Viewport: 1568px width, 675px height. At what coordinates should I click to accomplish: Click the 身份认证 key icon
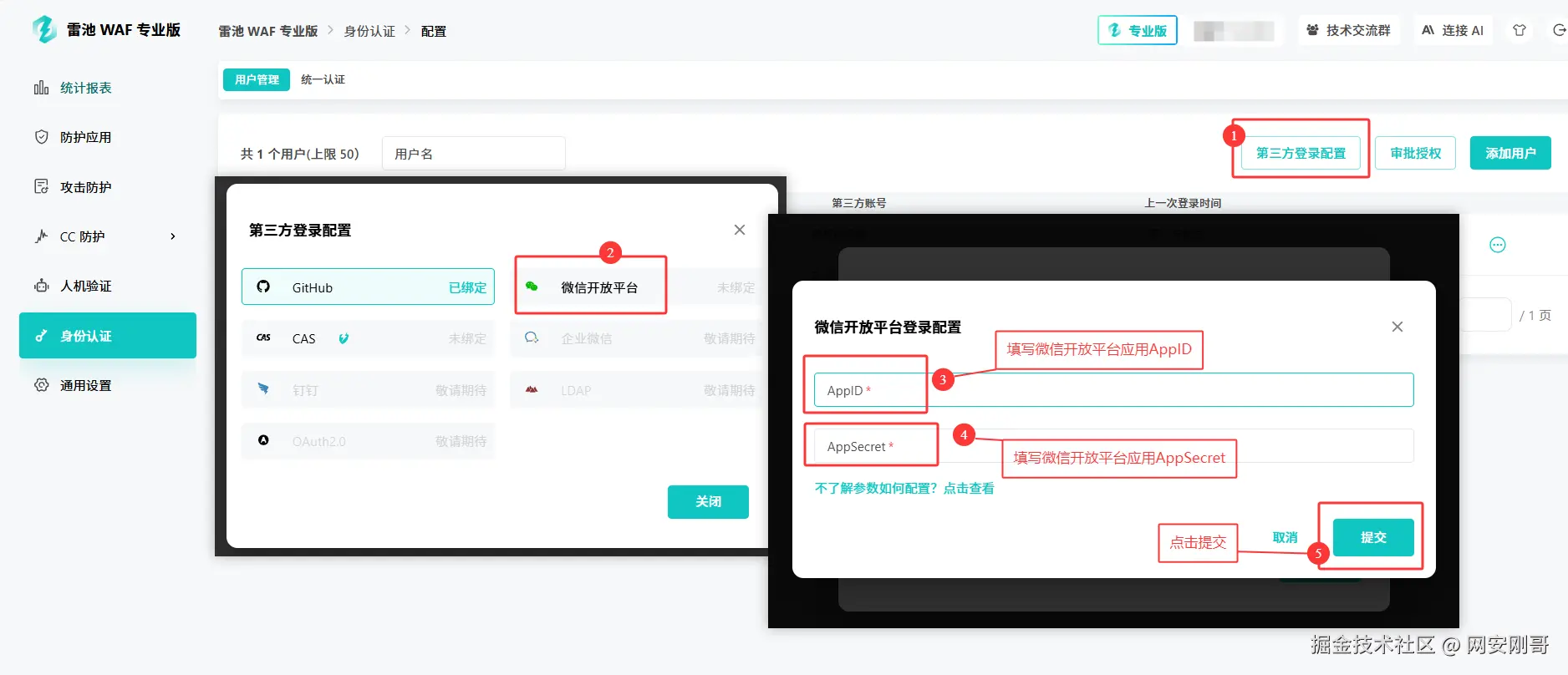tap(41, 336)
